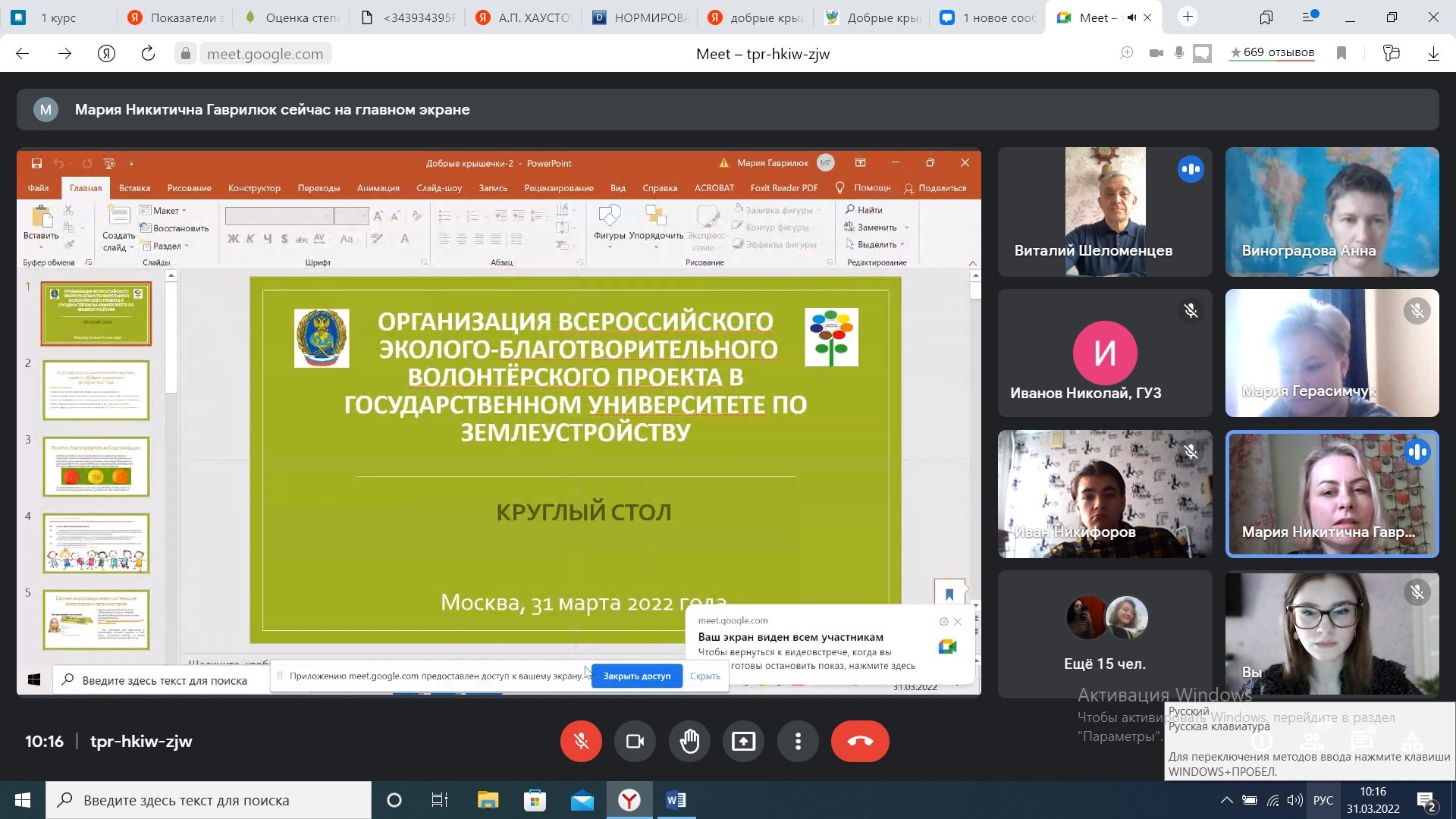Click the 'Поделиться' share button
1456x819 pixels.
[935, 188]
